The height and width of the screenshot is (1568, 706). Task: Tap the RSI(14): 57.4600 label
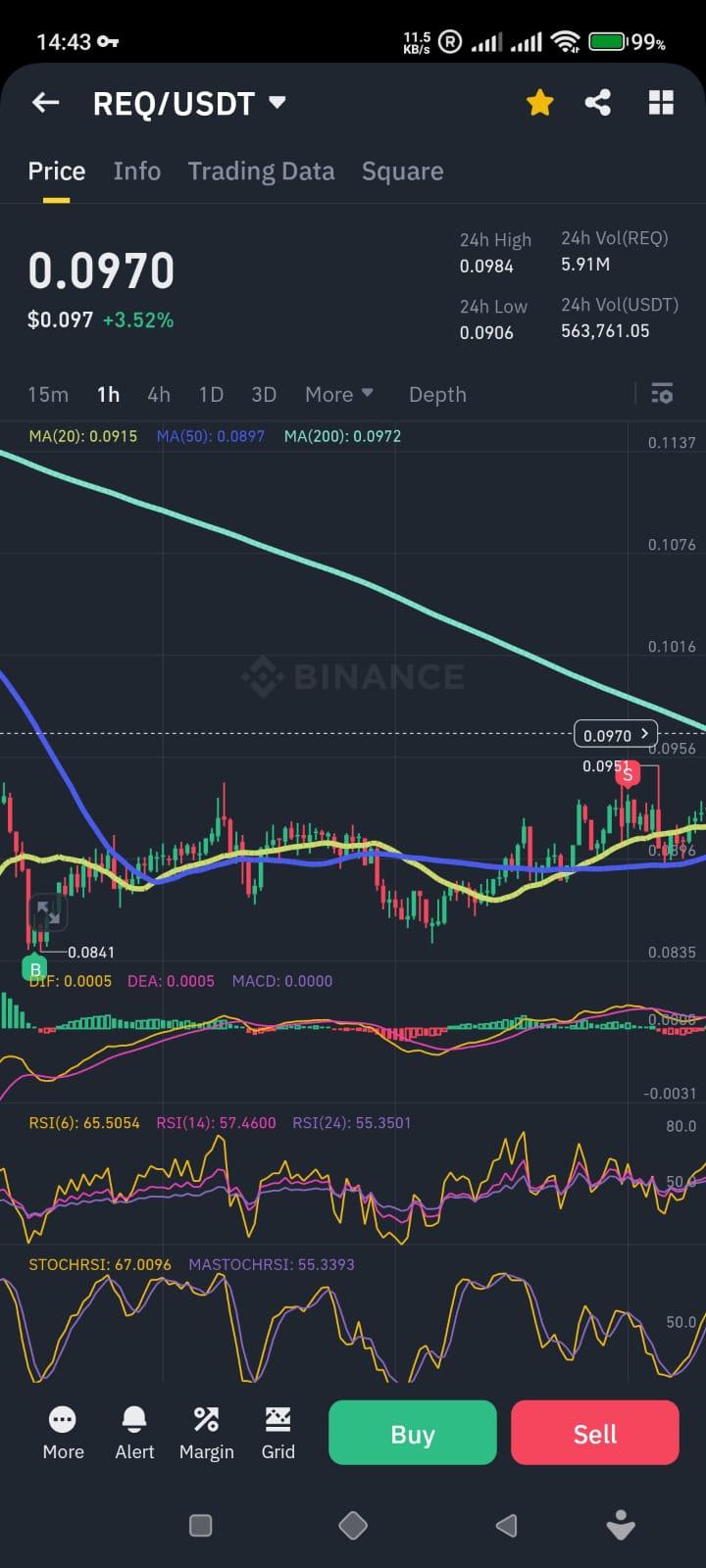[216, 1123]
